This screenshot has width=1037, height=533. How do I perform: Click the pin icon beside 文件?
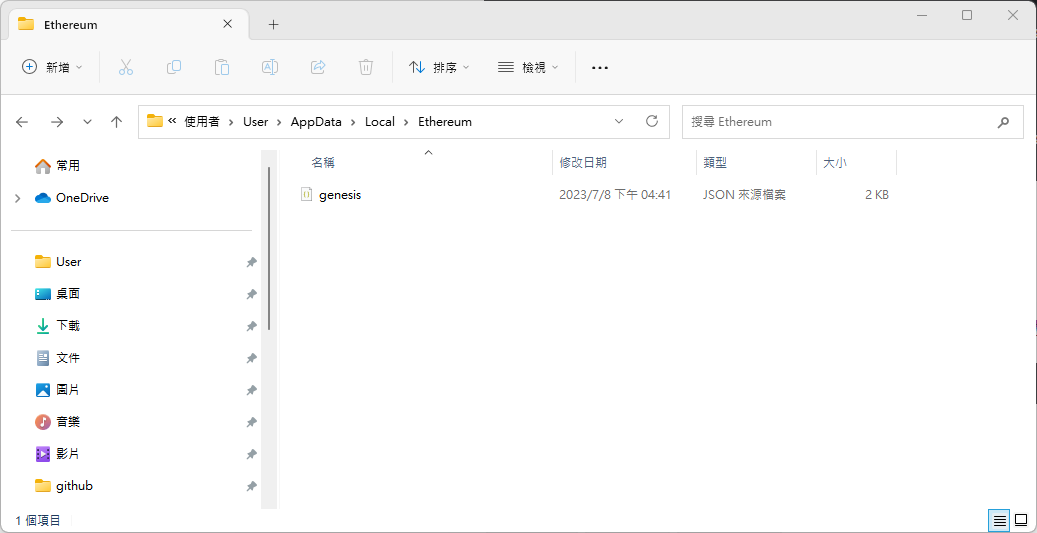(x=251, y=358)
